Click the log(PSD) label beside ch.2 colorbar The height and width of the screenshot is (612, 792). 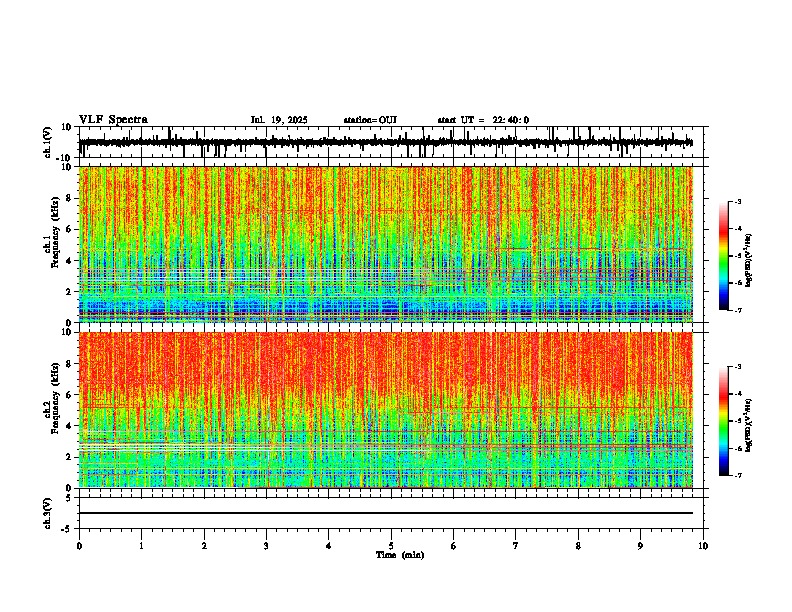point(749,425)
